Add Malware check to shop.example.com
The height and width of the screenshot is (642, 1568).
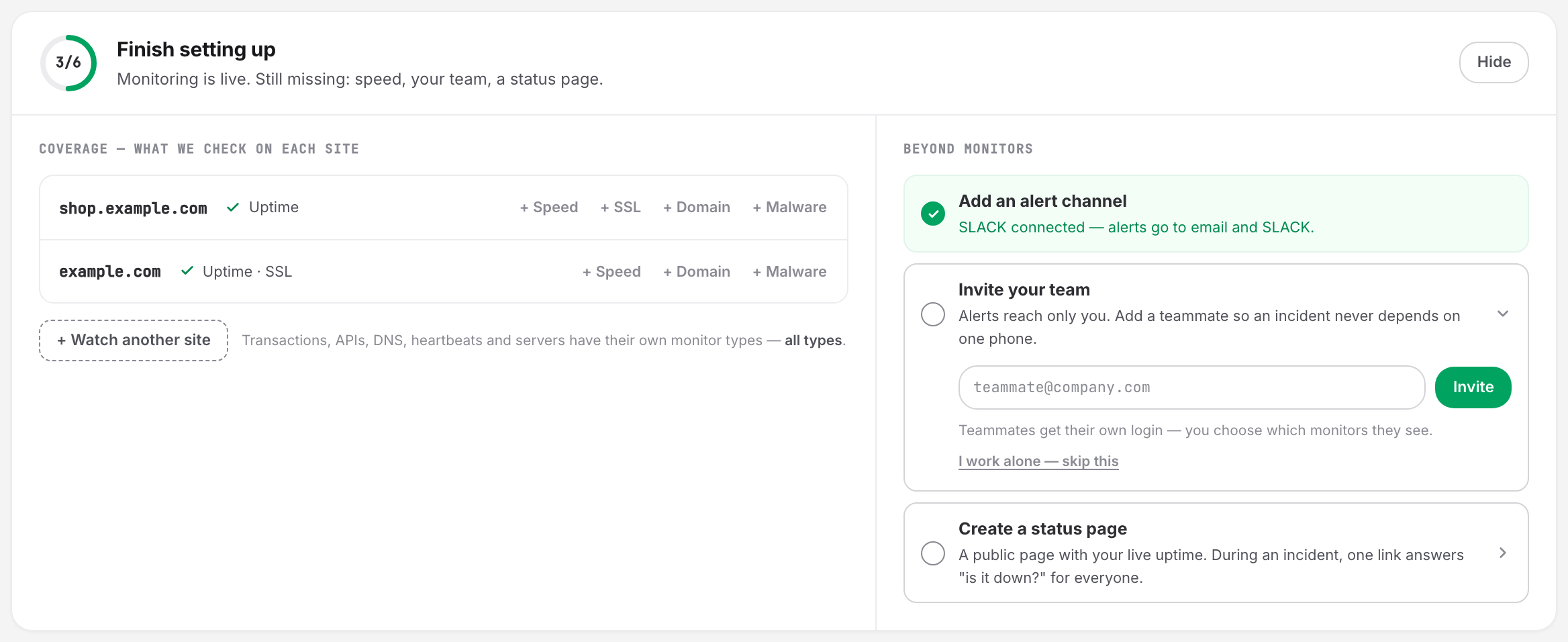click(790, 208)
